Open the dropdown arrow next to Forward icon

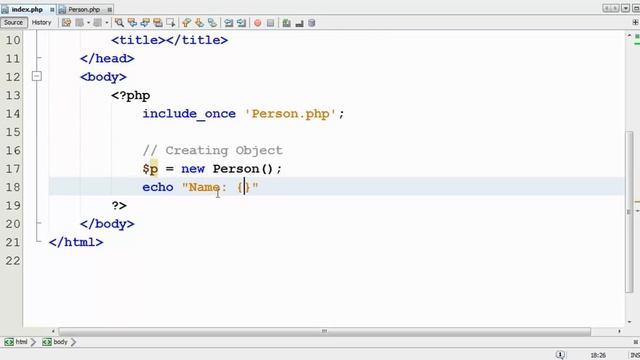[x=107, y=23]
